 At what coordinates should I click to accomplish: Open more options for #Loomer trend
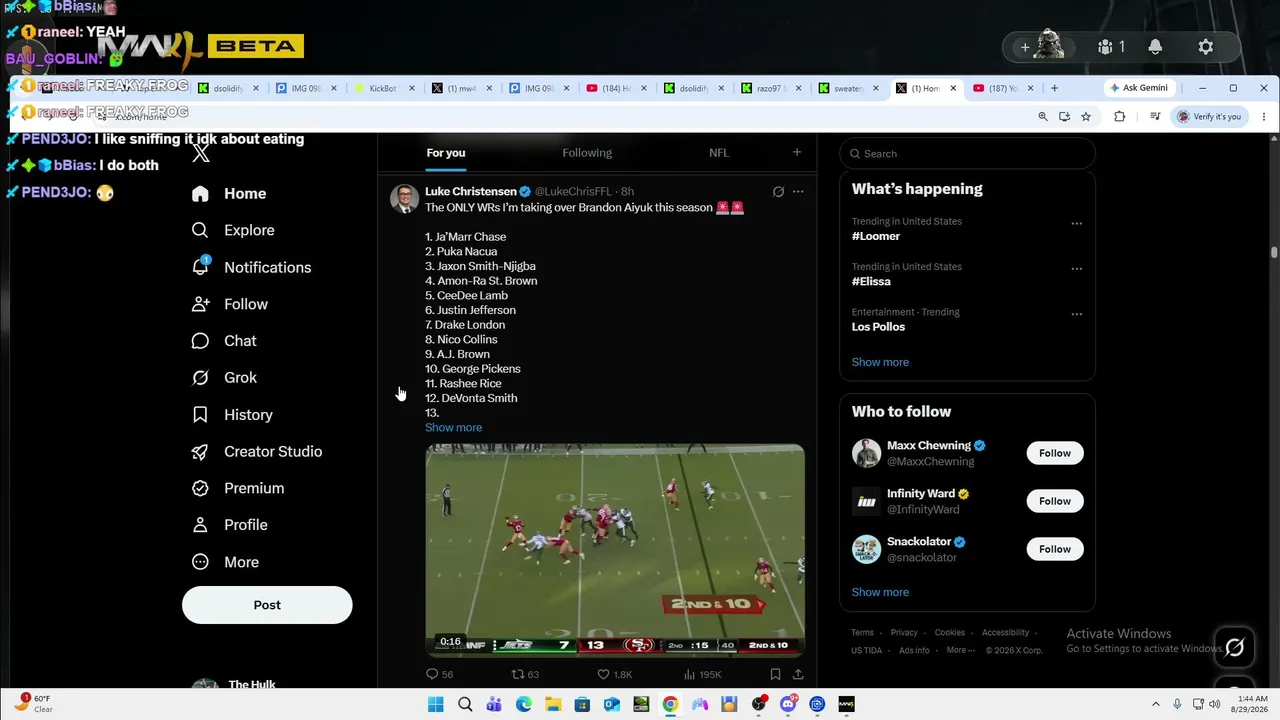tap(1076, 223)
